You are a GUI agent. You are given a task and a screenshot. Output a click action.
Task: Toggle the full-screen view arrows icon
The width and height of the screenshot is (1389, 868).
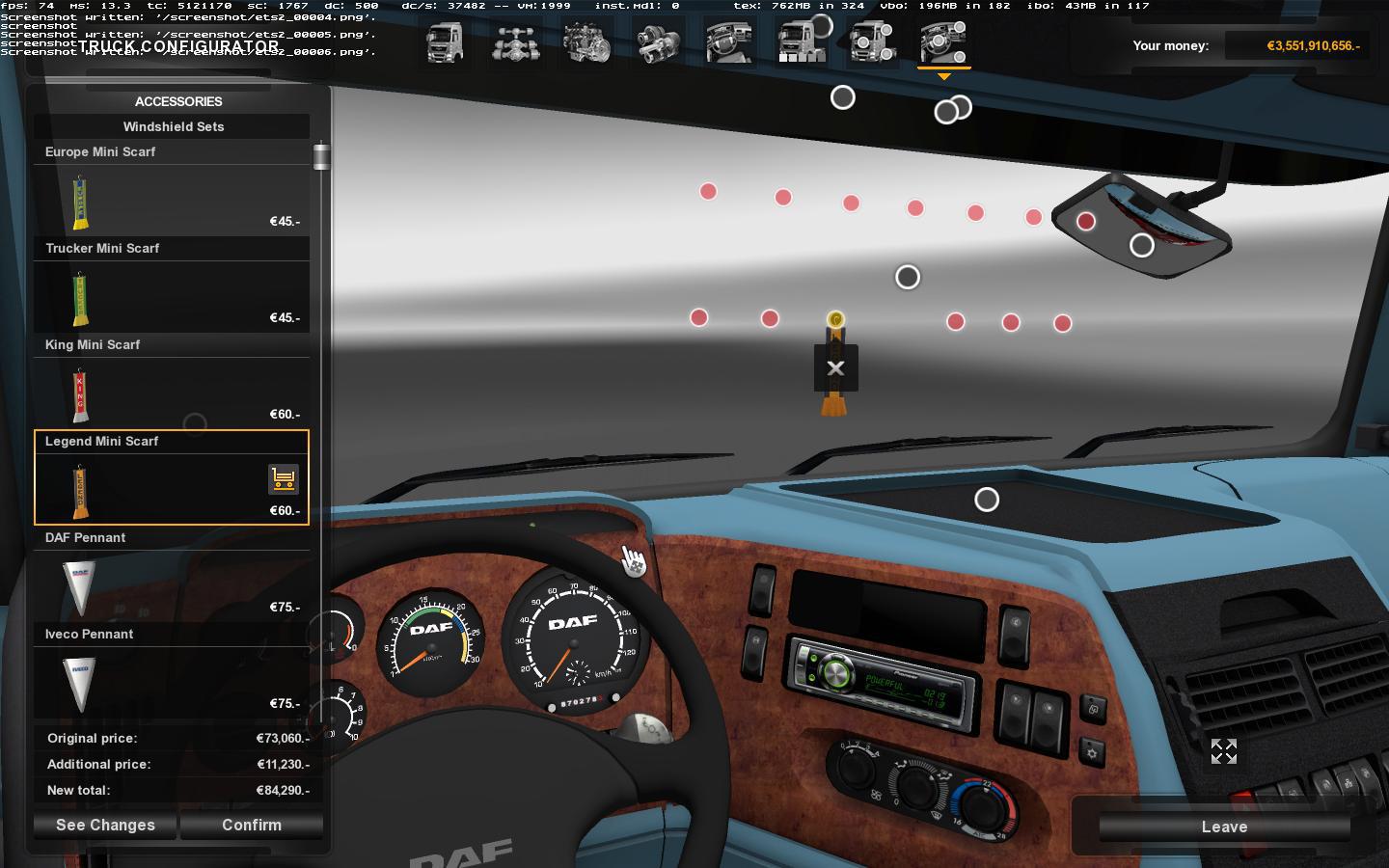pos(1223,751)
